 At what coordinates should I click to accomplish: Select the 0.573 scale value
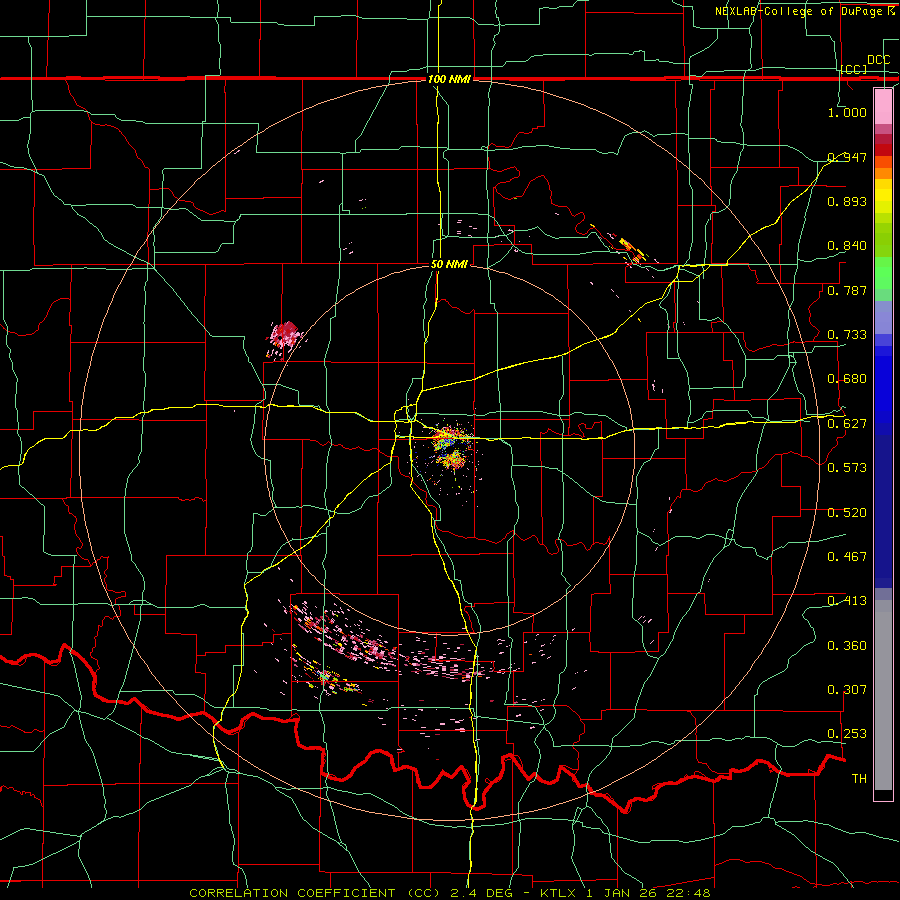point(847,468)
